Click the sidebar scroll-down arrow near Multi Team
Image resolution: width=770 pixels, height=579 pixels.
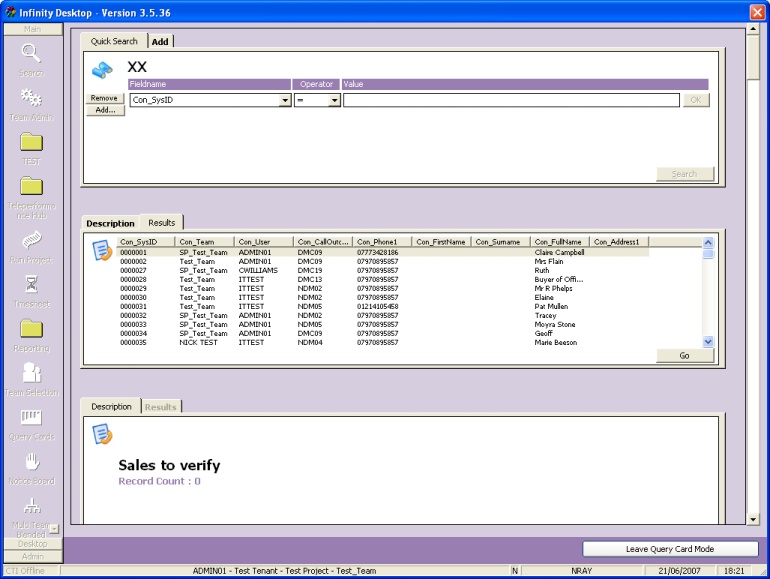(x=55, y=529)
